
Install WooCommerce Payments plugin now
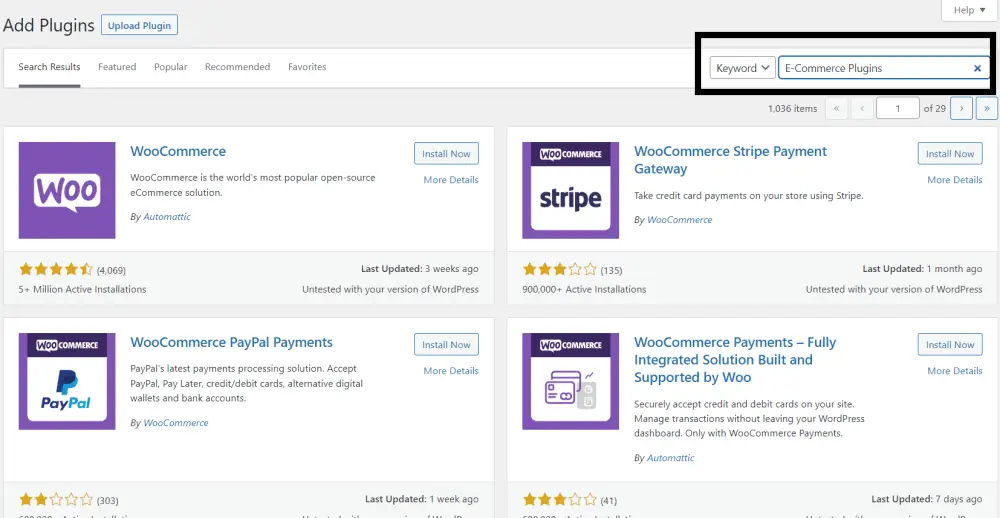pos(950,344)
